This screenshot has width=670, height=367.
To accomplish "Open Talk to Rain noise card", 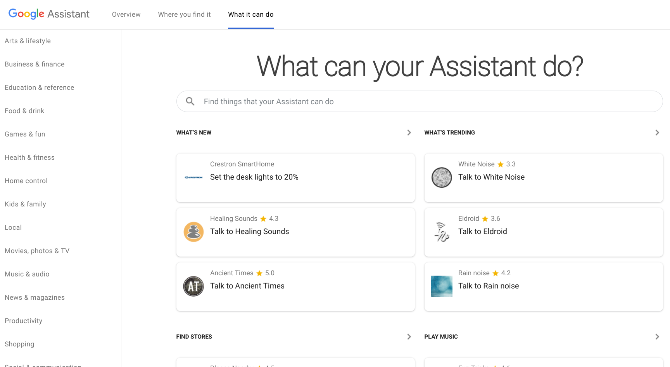I will pyautogui.click(x=544, y=286).
